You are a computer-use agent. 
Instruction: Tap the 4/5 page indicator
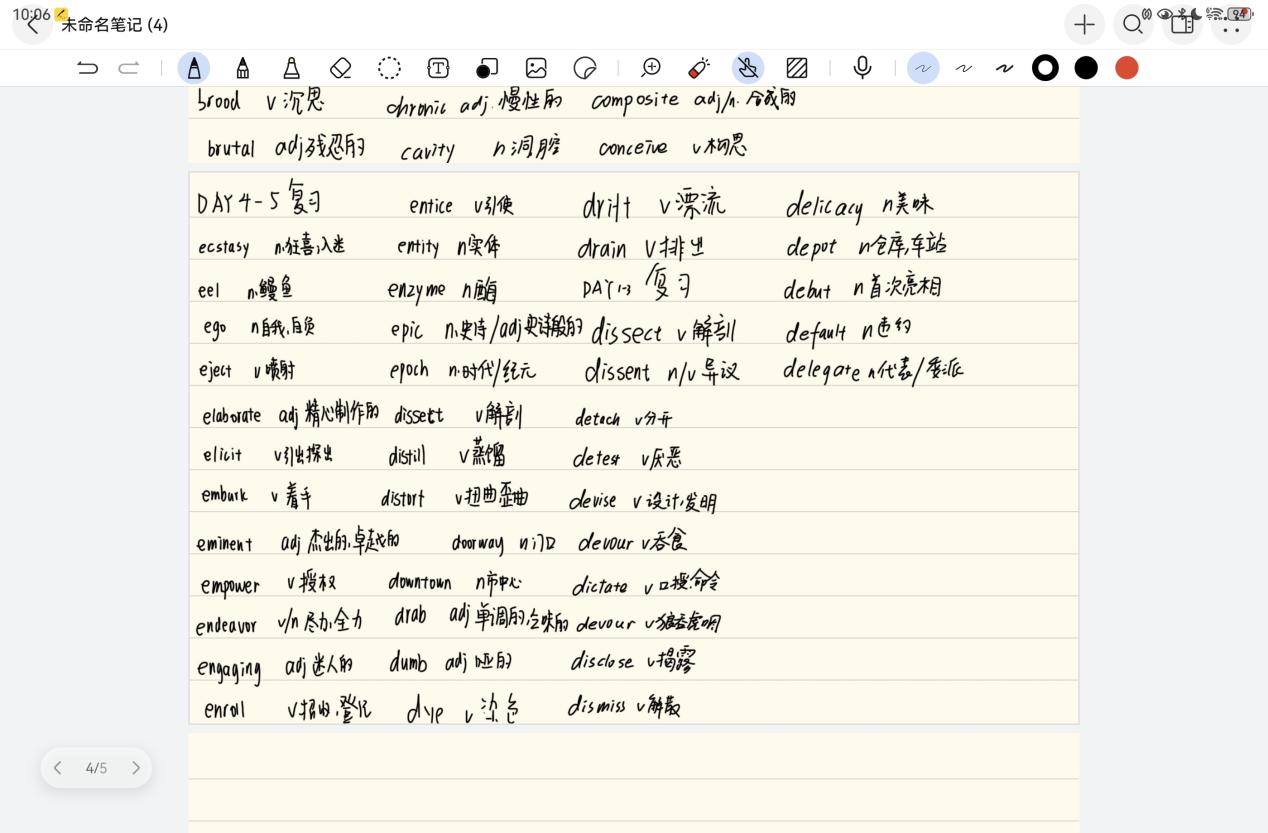click(x=96, y=768)
